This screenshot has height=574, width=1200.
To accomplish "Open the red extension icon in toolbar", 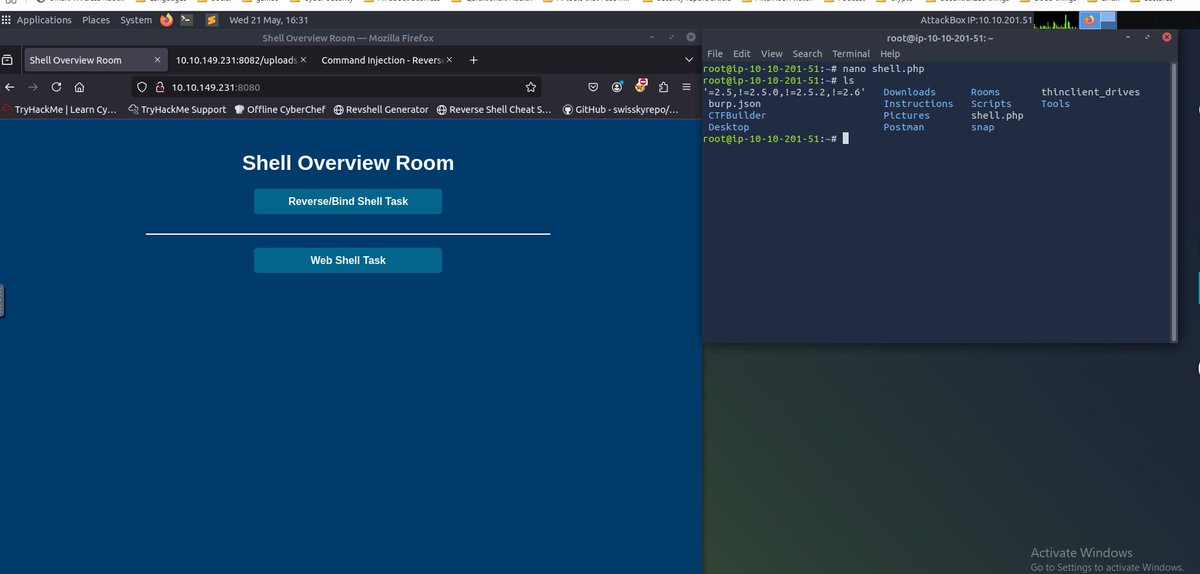I will [x=643, y=86].
